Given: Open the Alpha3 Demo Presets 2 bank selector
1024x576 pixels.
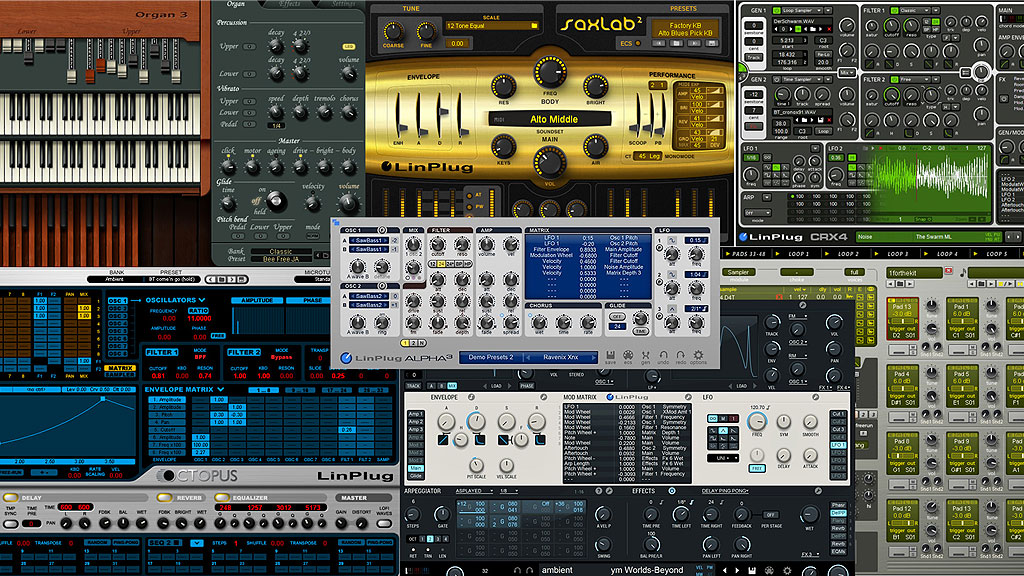Looking at the screenshot, I should coord(492,357).
